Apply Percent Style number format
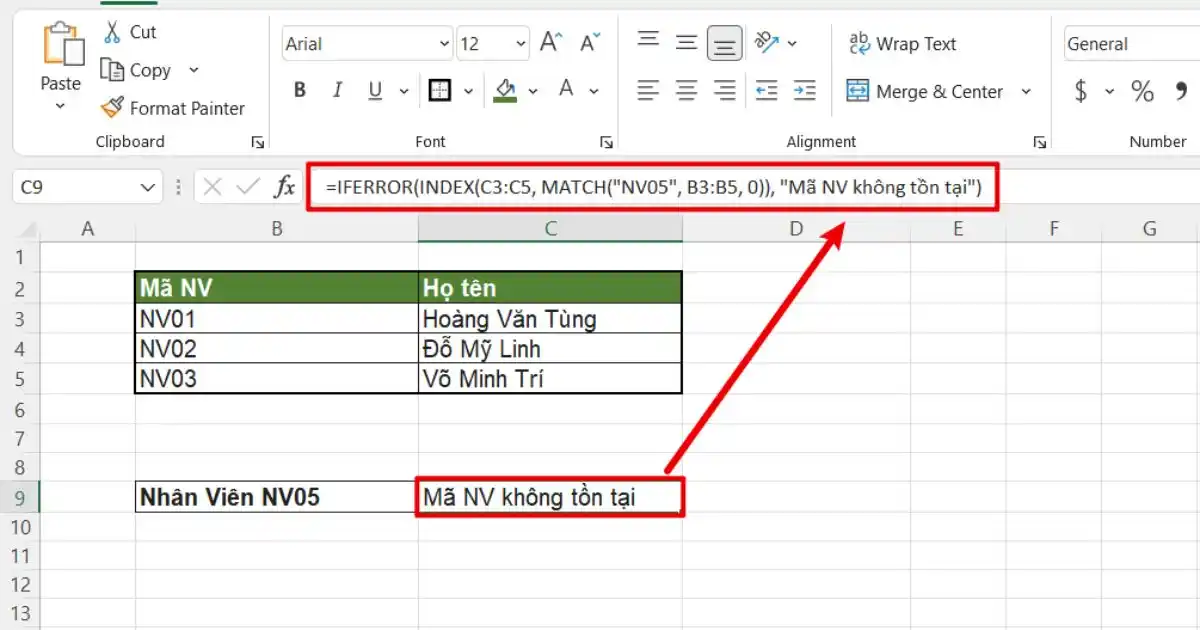 (x=1142, y=91)
